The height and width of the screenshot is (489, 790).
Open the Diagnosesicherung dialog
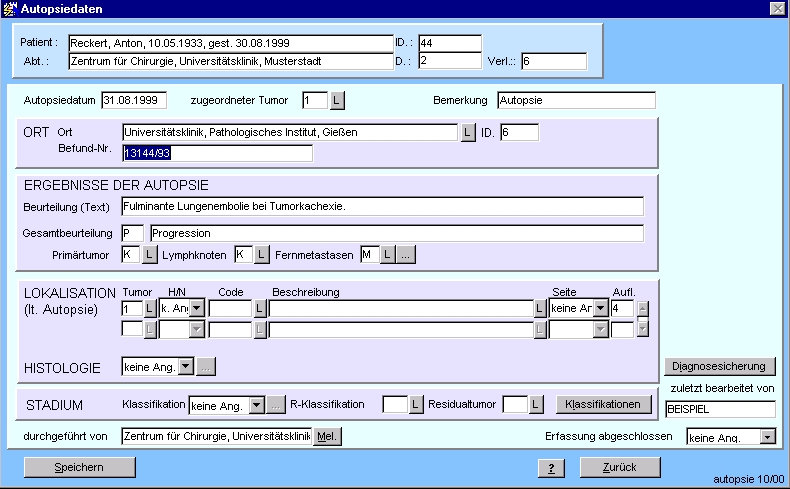720,366
